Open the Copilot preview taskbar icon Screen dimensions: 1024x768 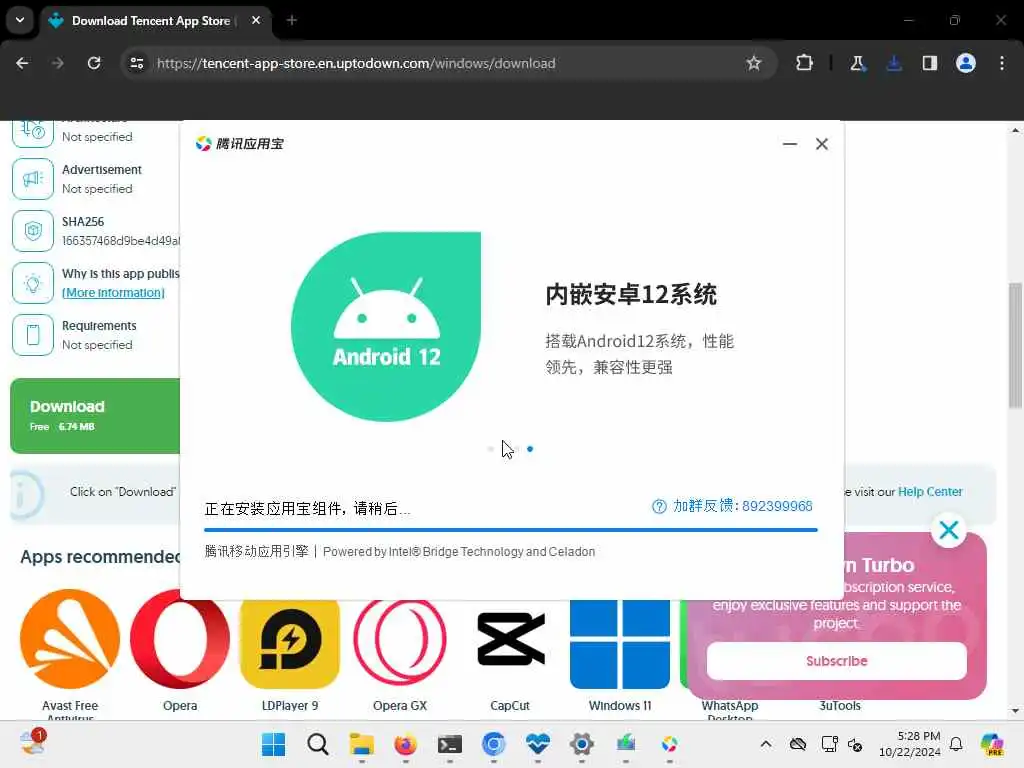pyautogui.click(x=993, y=744)
